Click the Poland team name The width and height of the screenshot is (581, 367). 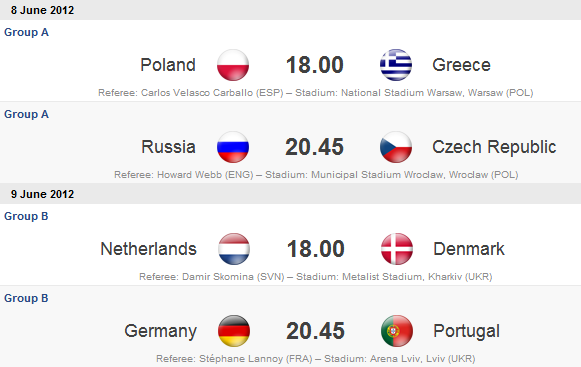coord(168,65)
